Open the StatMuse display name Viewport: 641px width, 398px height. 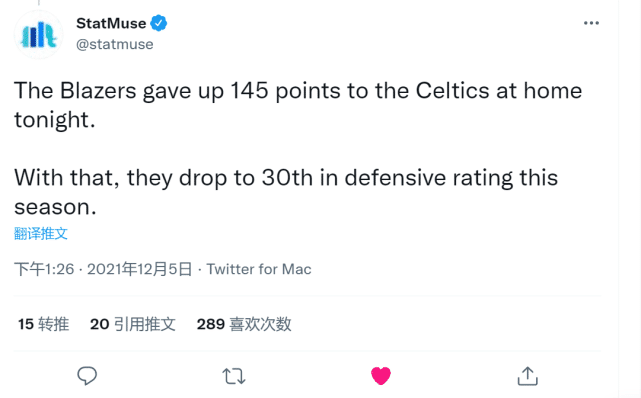click(111, 23)
